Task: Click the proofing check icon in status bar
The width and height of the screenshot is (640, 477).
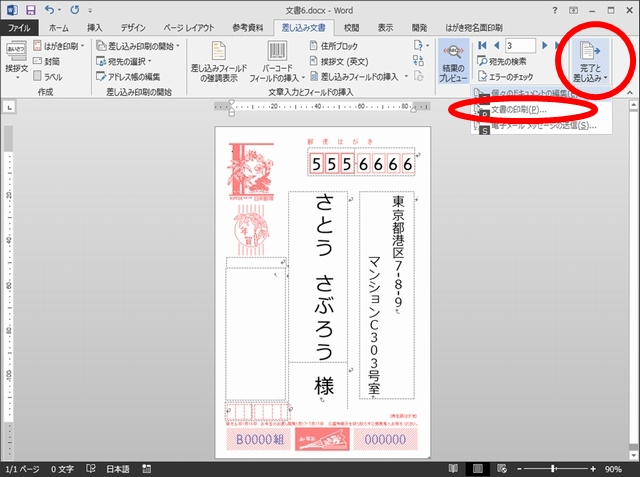Action: [91, 469]
